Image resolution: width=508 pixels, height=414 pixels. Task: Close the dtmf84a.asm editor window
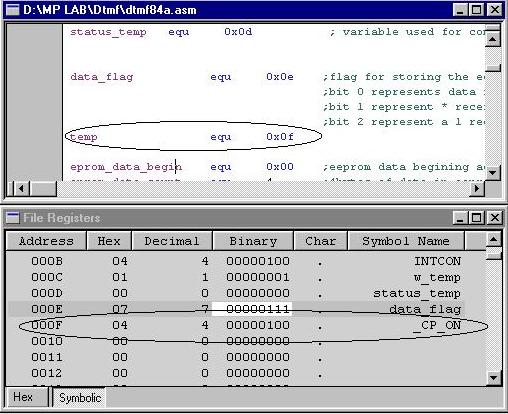(x=495, y=10)
